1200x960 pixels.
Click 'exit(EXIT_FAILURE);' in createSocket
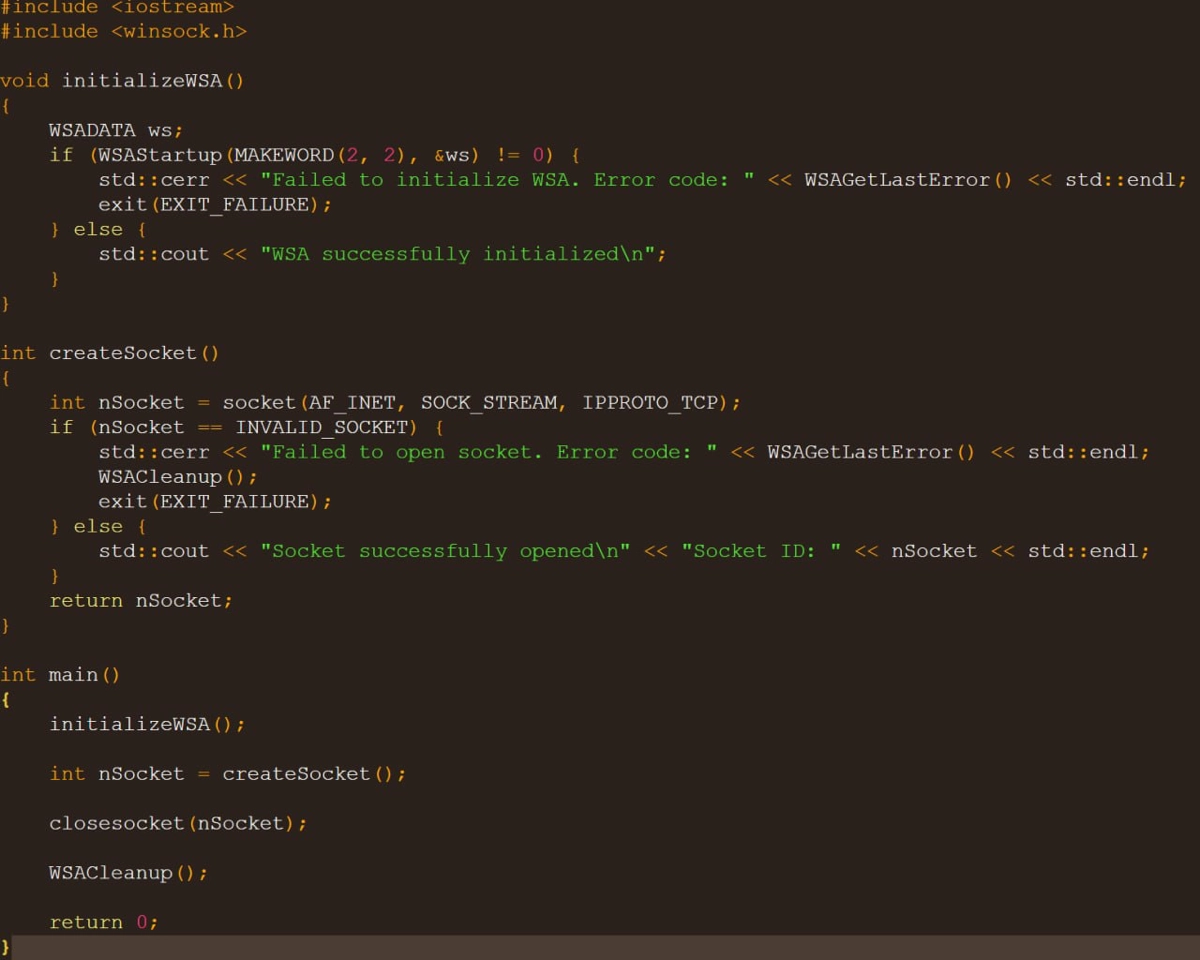click(215, 501)
